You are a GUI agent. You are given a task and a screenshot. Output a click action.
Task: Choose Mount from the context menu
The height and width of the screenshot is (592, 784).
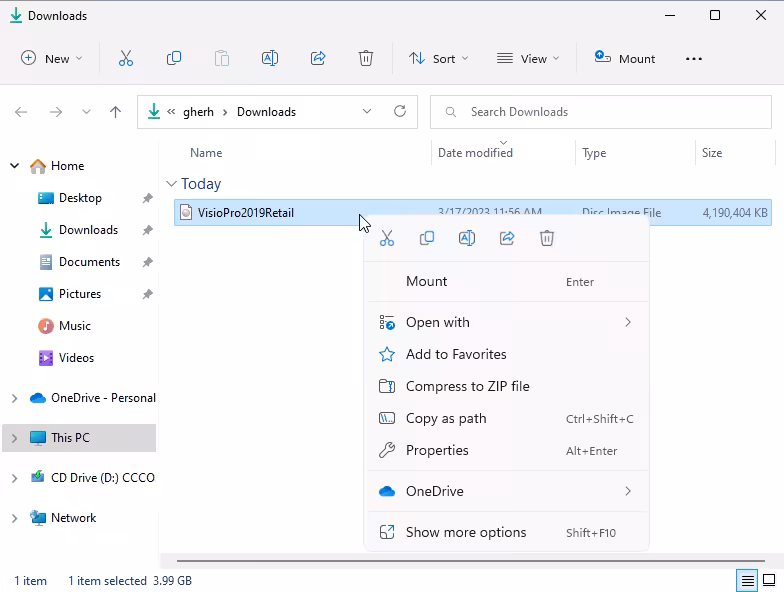coord(508,282)
